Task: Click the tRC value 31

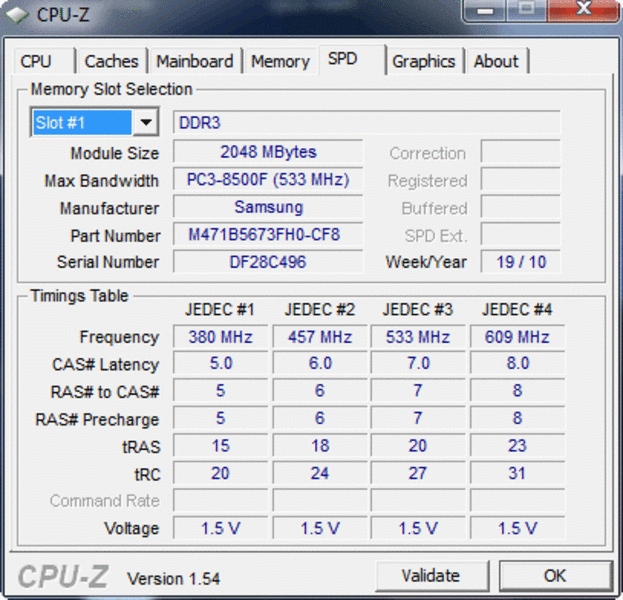Action: tap(517, 473)
